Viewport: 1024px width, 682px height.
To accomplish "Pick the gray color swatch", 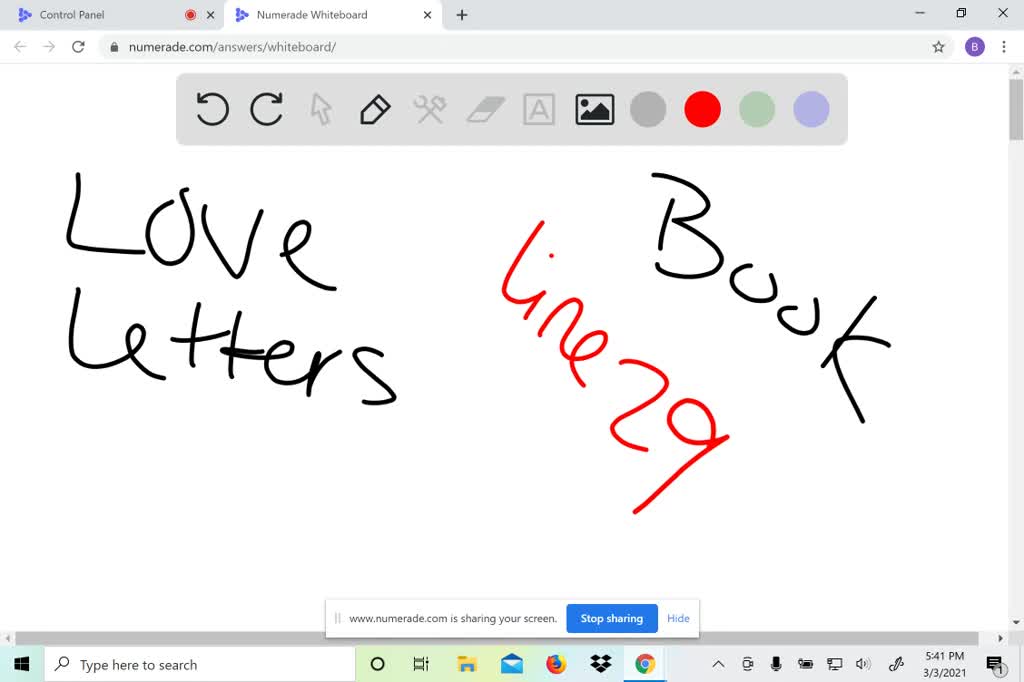I will (x=648, y=109).
